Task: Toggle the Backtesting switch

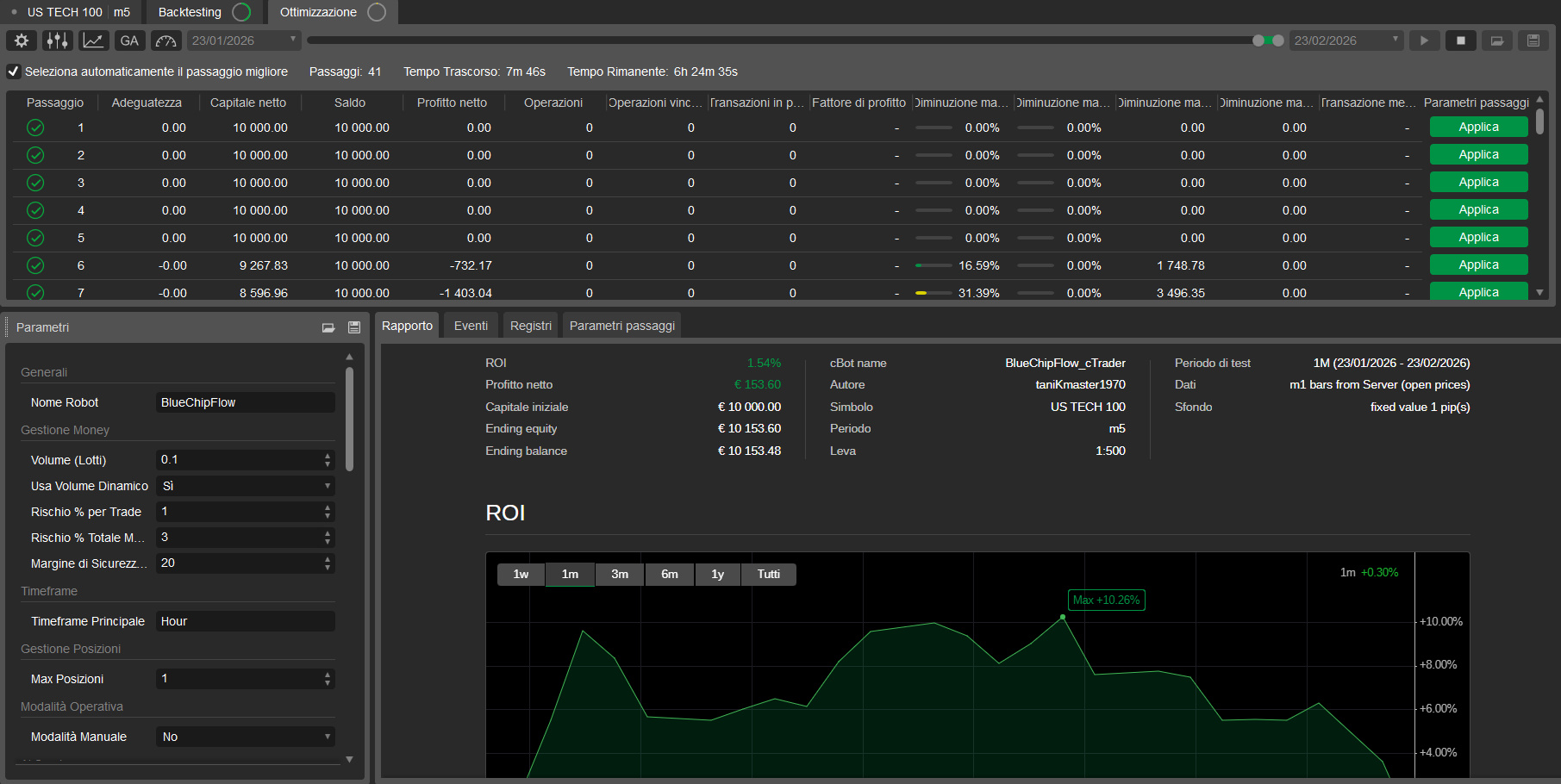Action: tap(240, 12)
